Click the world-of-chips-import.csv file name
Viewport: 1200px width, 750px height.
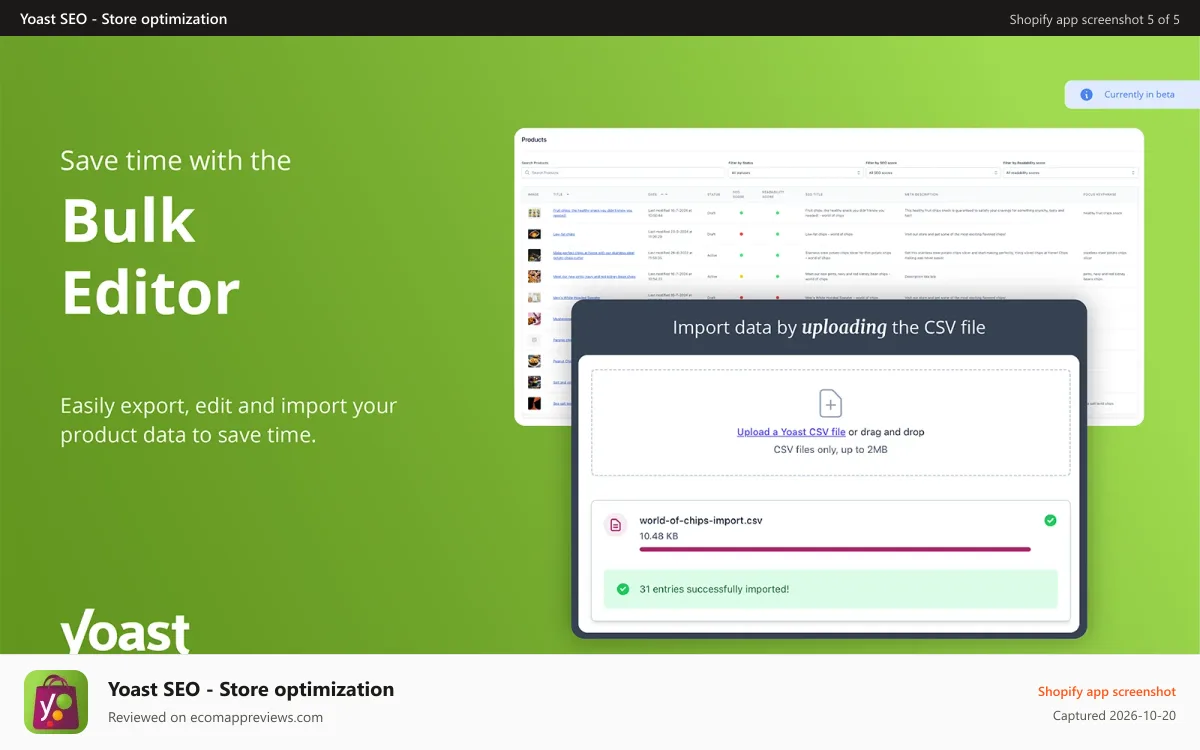(701, 520)
